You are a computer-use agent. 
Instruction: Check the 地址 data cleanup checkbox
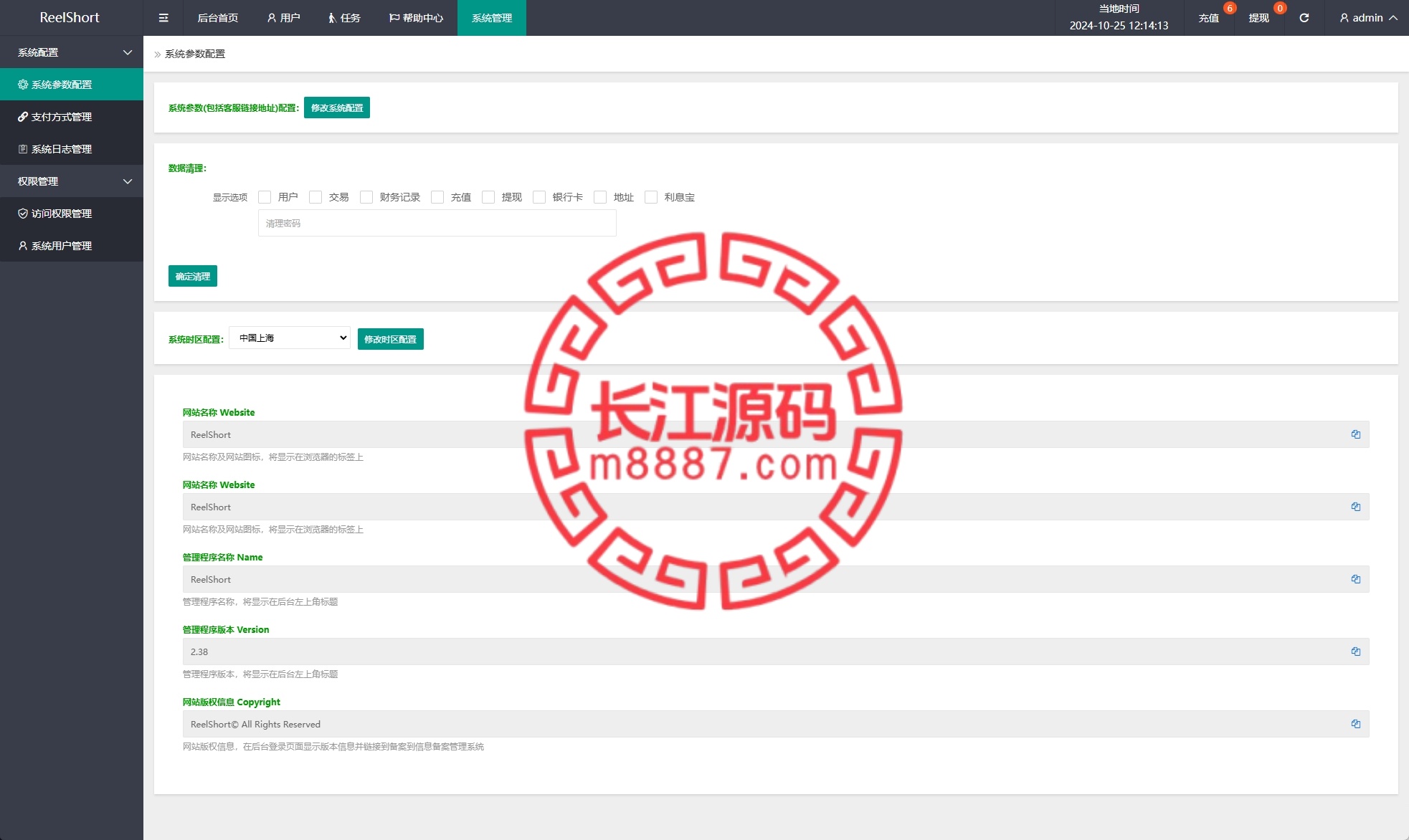(600, 197)
